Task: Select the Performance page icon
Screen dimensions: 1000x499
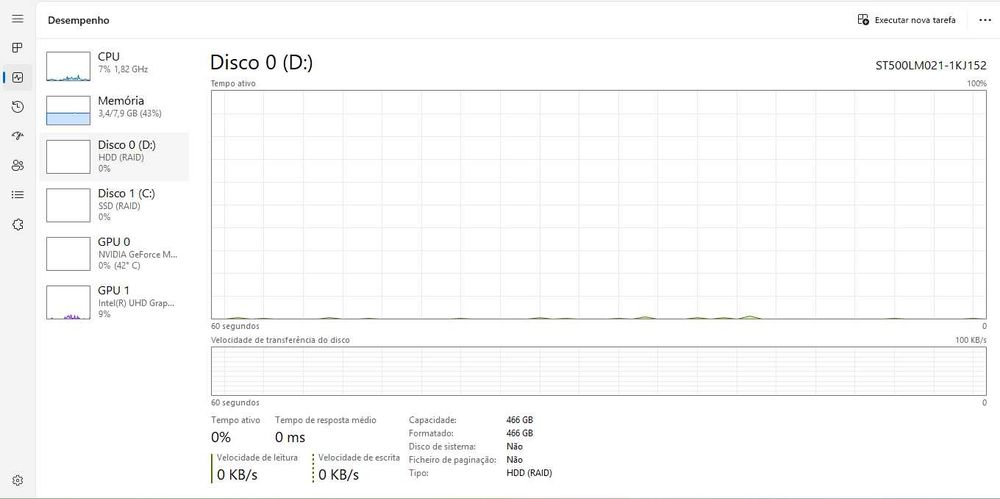Action: tap(18, 78)
